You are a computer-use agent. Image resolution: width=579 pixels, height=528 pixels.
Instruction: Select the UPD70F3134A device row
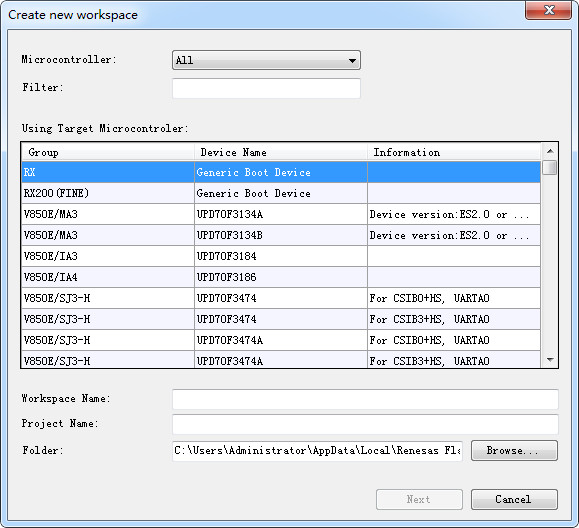[x=281, y=214]
